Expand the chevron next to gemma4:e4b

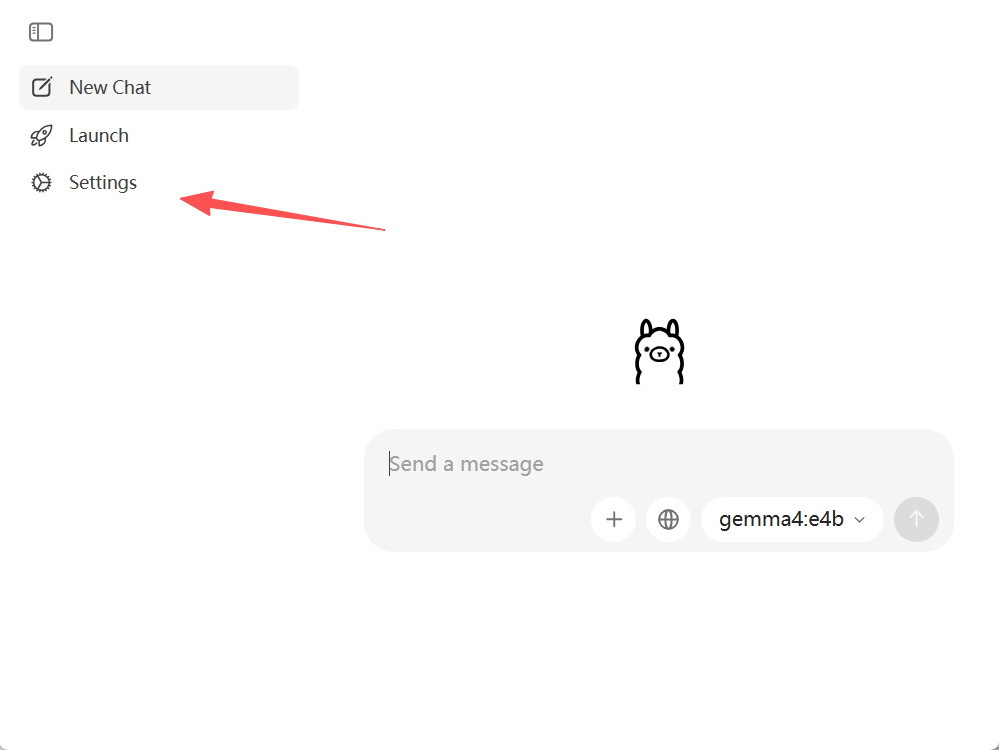(859, 520)
